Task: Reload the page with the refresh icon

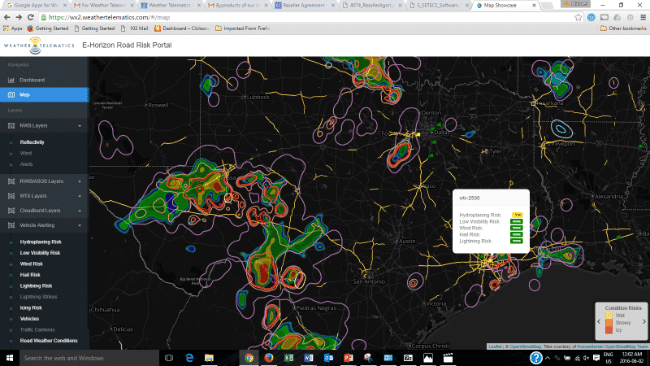Action: 31,17
